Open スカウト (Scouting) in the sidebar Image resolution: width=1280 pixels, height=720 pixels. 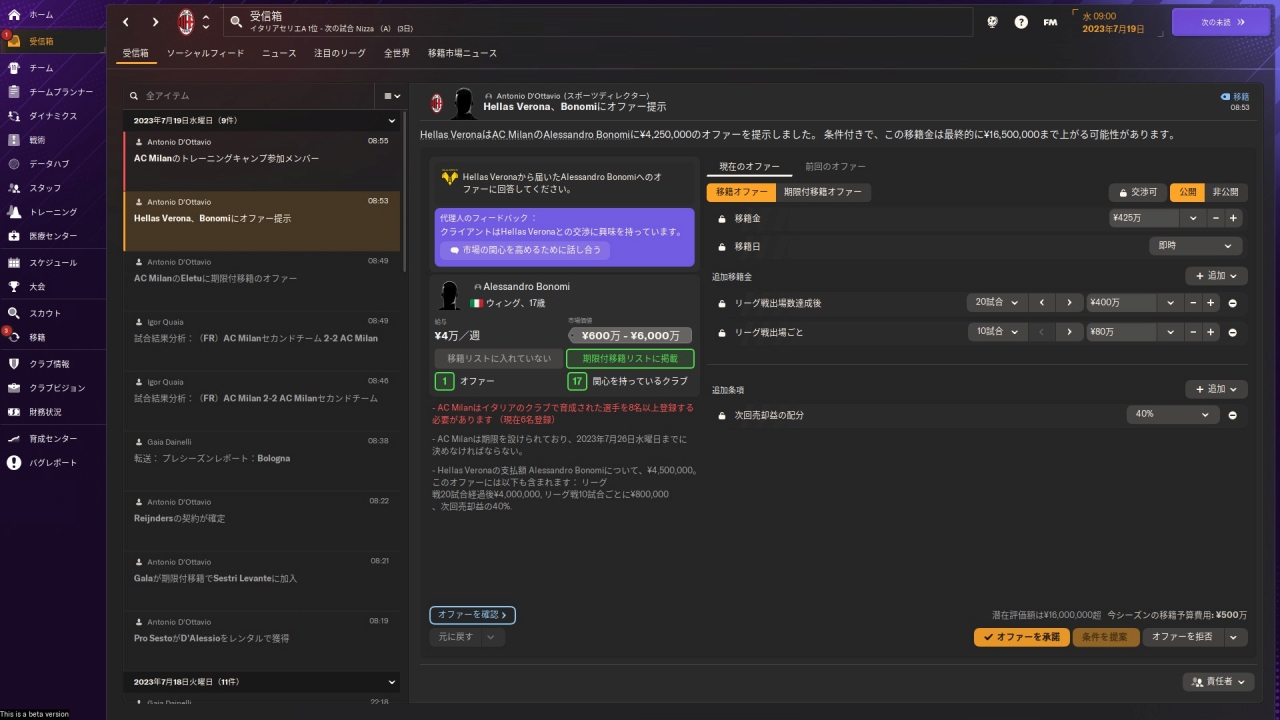coord(44,313)
